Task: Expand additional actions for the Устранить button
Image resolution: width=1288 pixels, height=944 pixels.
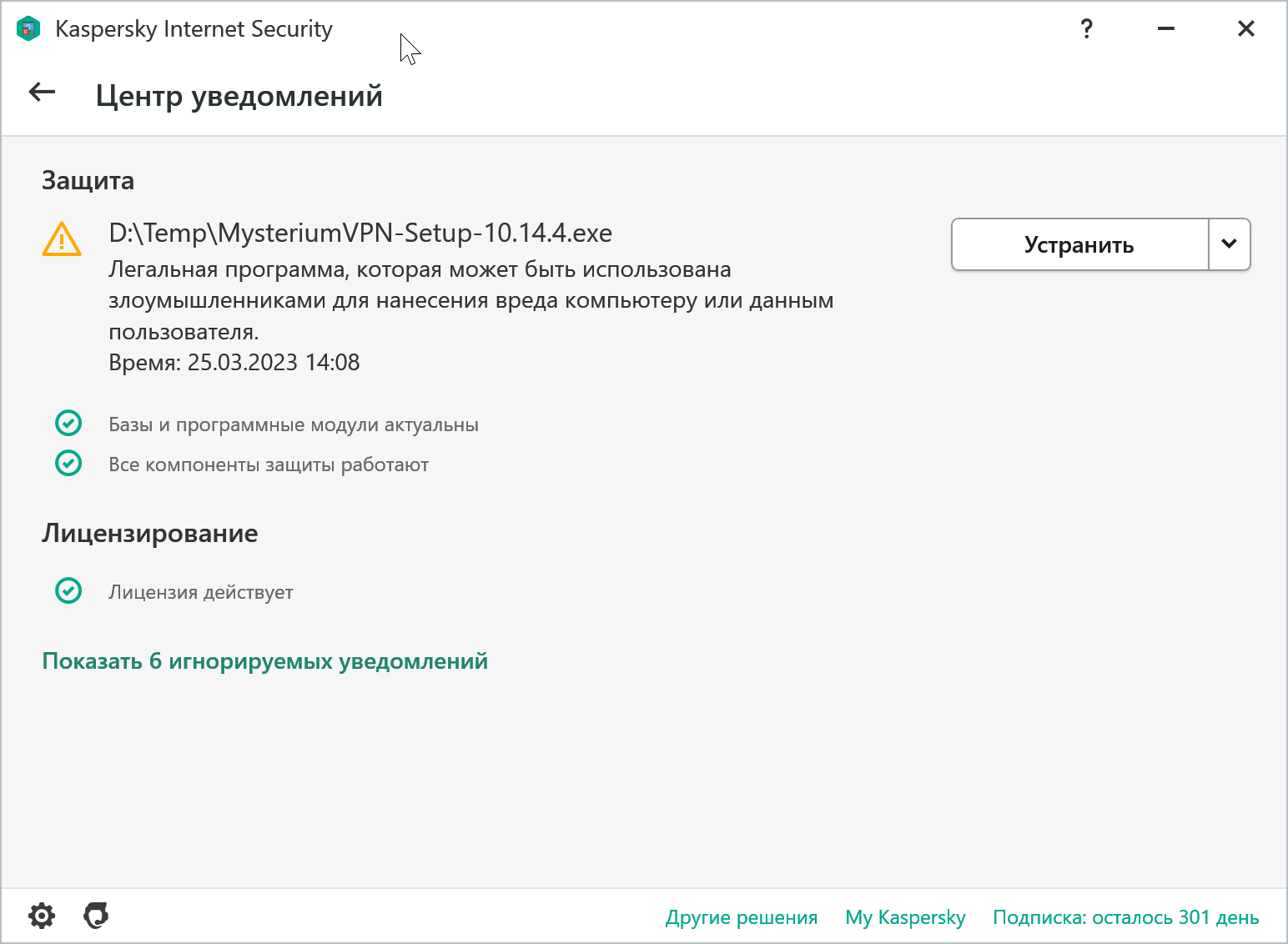Action: 1229,244
